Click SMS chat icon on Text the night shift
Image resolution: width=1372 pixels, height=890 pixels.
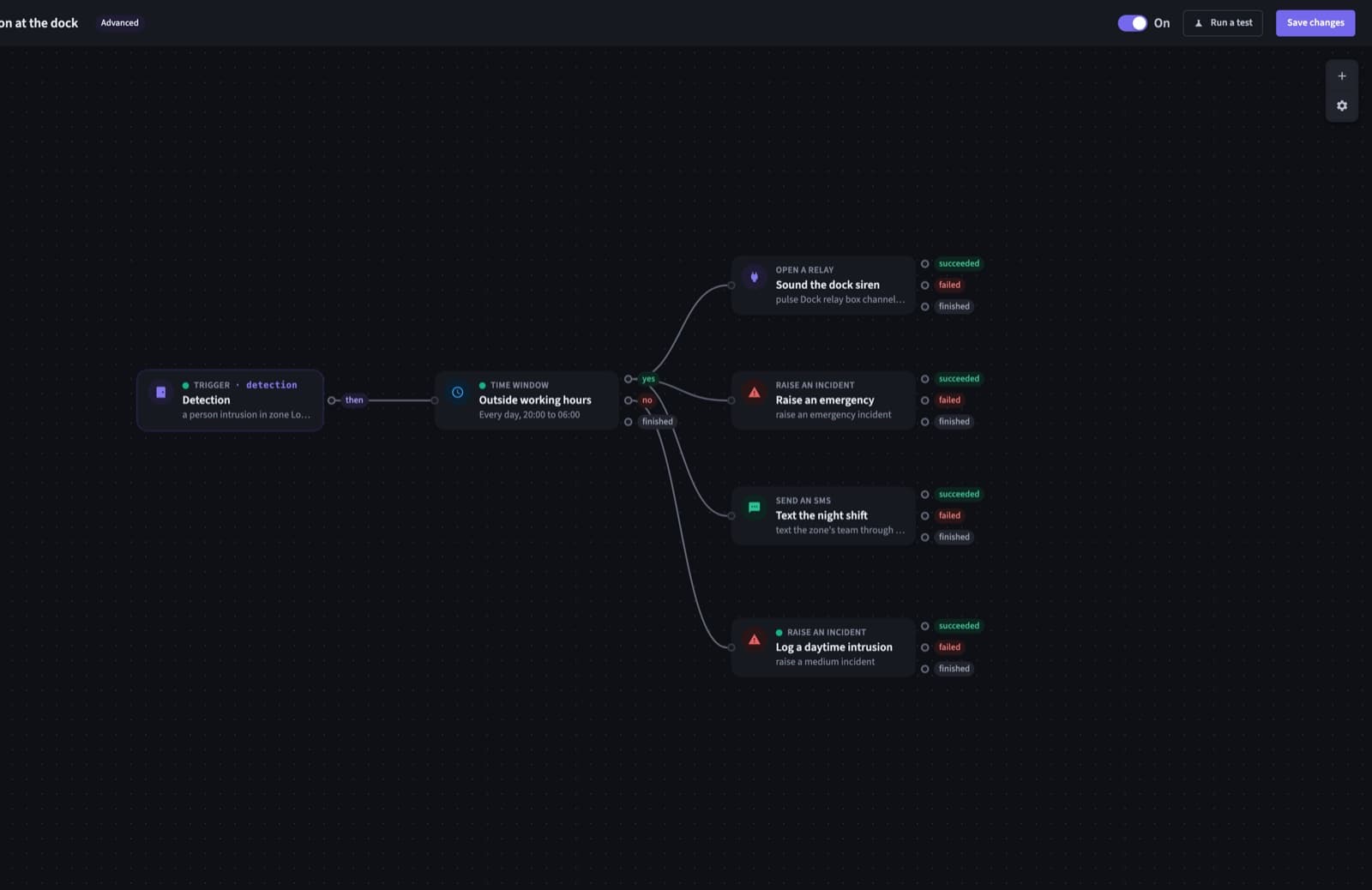point(755,508)
